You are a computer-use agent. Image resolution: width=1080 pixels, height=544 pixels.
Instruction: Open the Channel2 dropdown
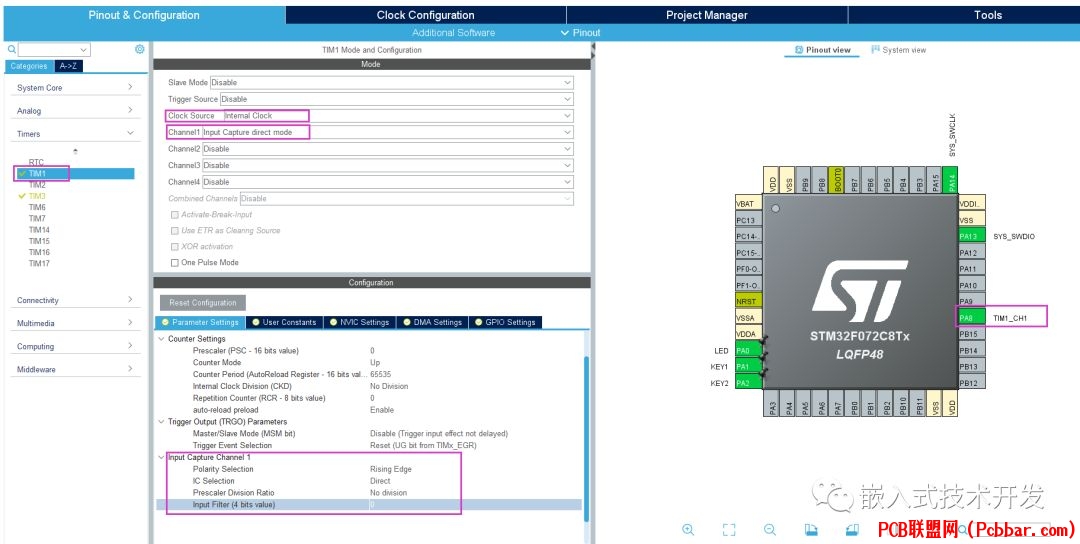pos(388,149)
